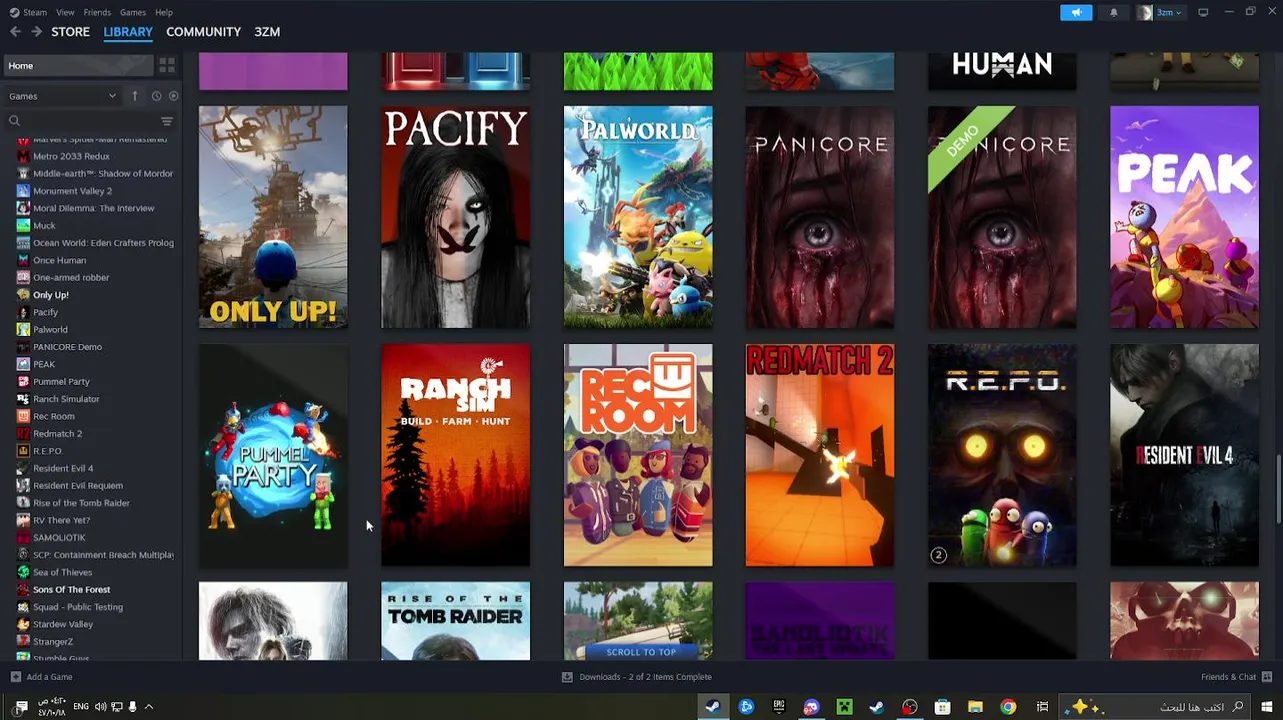Open the Palworld game cover
This screenshot has width=1283, height=720.
638,217
